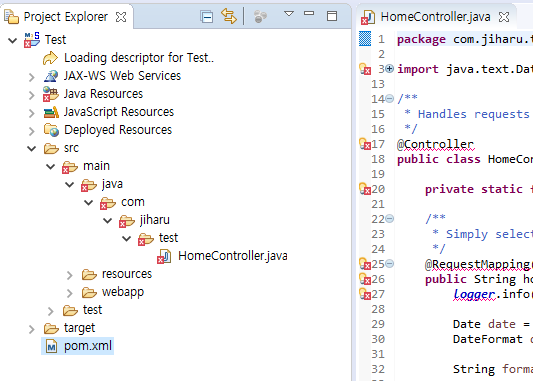Image resolution: width=533 pixels, height=381 pixels.
Task: Expand the webapp folder
Action: (70, 293)
